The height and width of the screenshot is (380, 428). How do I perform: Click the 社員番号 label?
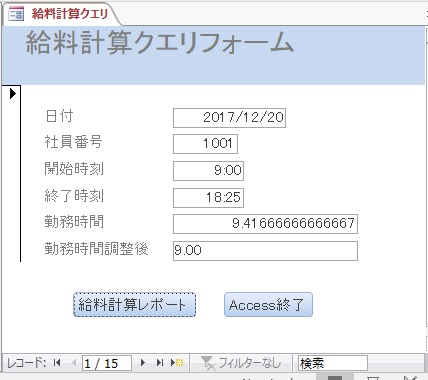coord(73,142)
